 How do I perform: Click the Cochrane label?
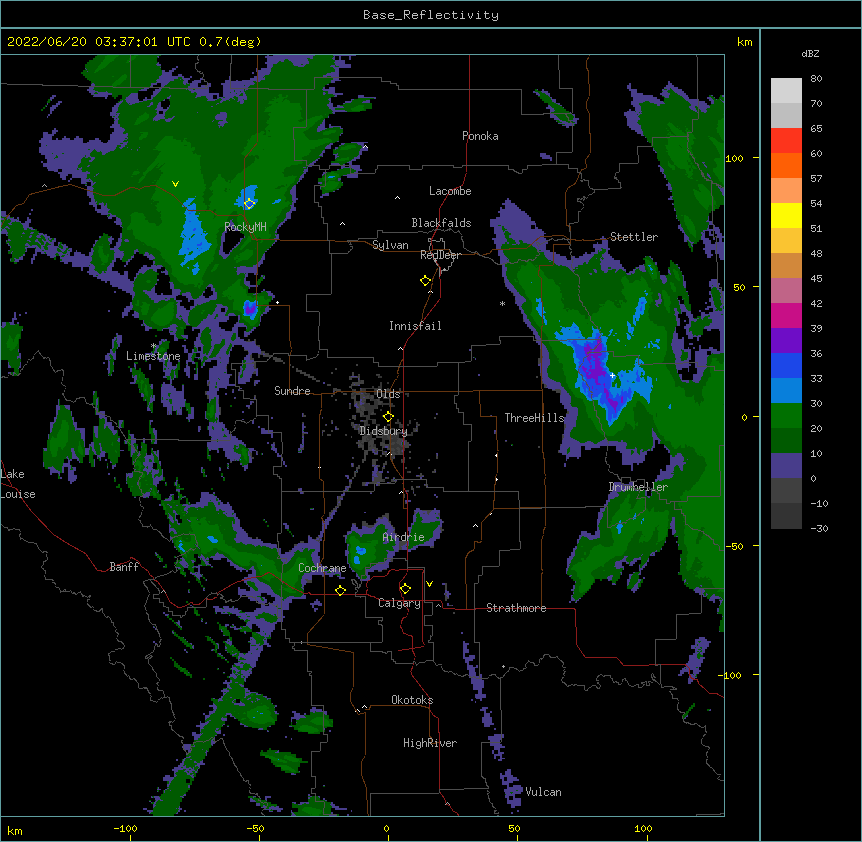click(x=322, y=568)
